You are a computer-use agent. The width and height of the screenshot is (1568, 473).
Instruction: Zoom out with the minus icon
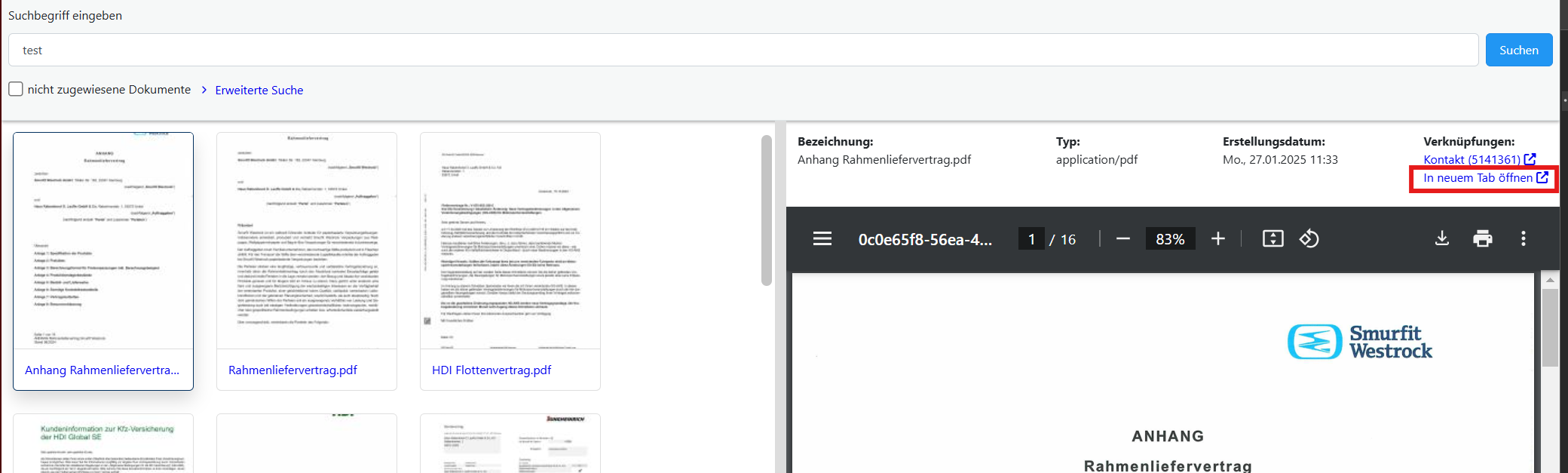(1123, 239)
